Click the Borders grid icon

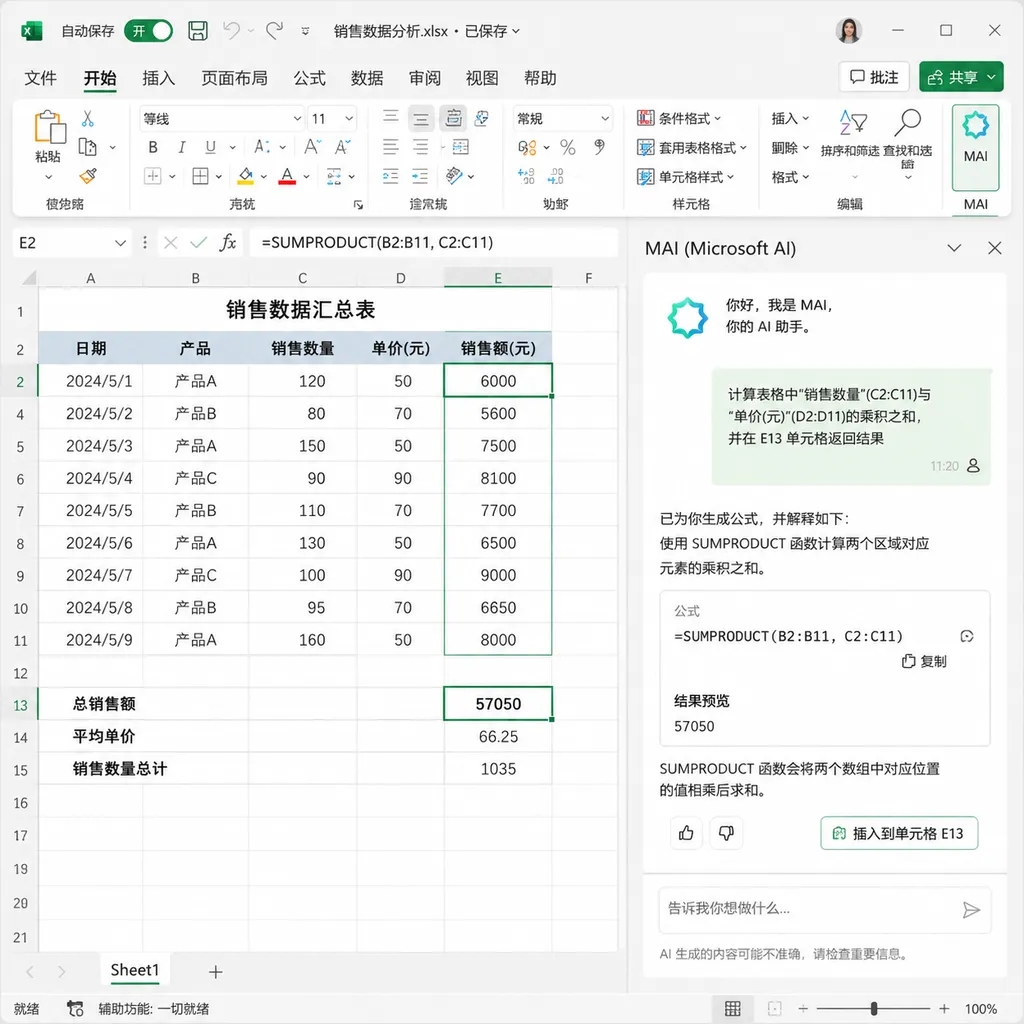[200, 176]
